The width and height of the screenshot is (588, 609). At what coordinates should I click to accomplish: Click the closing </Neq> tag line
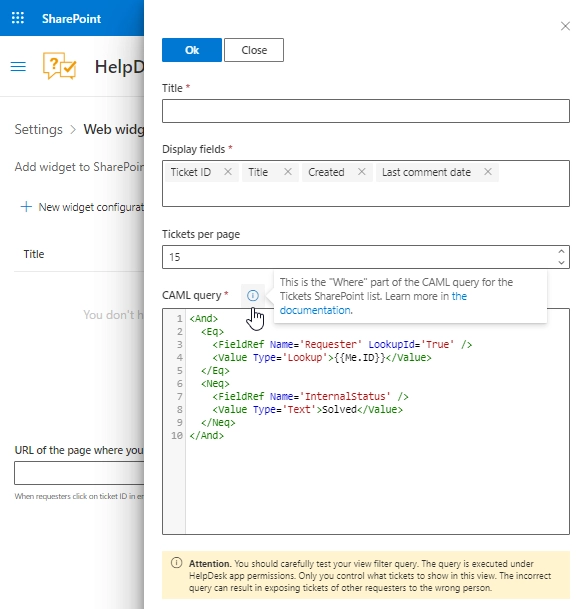[218, 423]
